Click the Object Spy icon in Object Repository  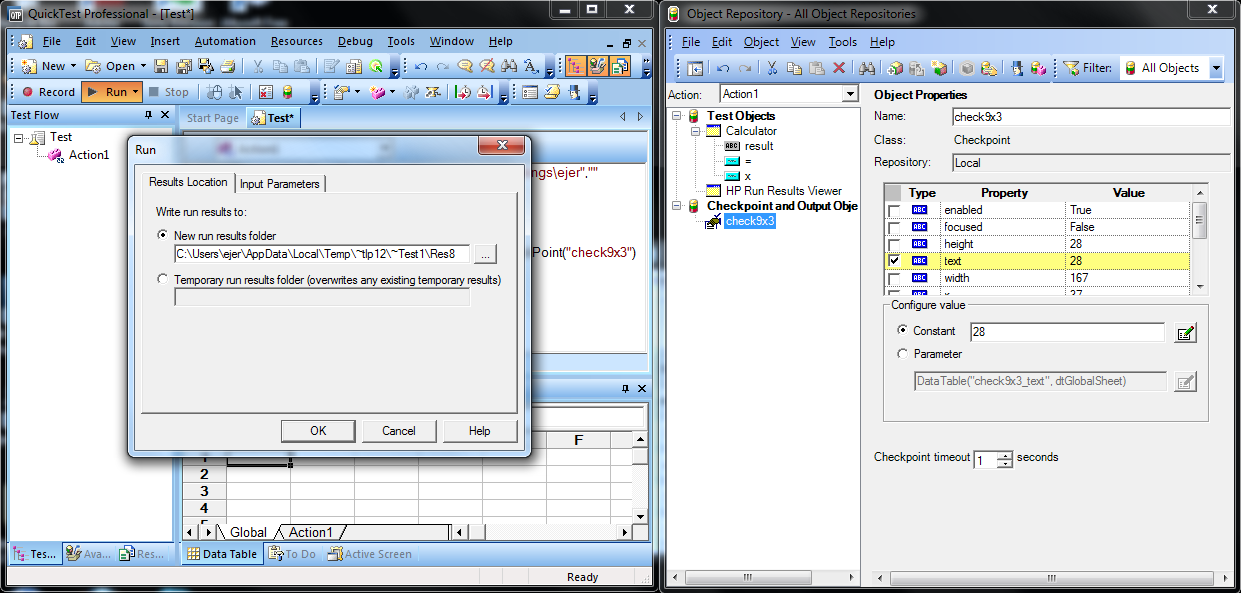coord(1016,68)
